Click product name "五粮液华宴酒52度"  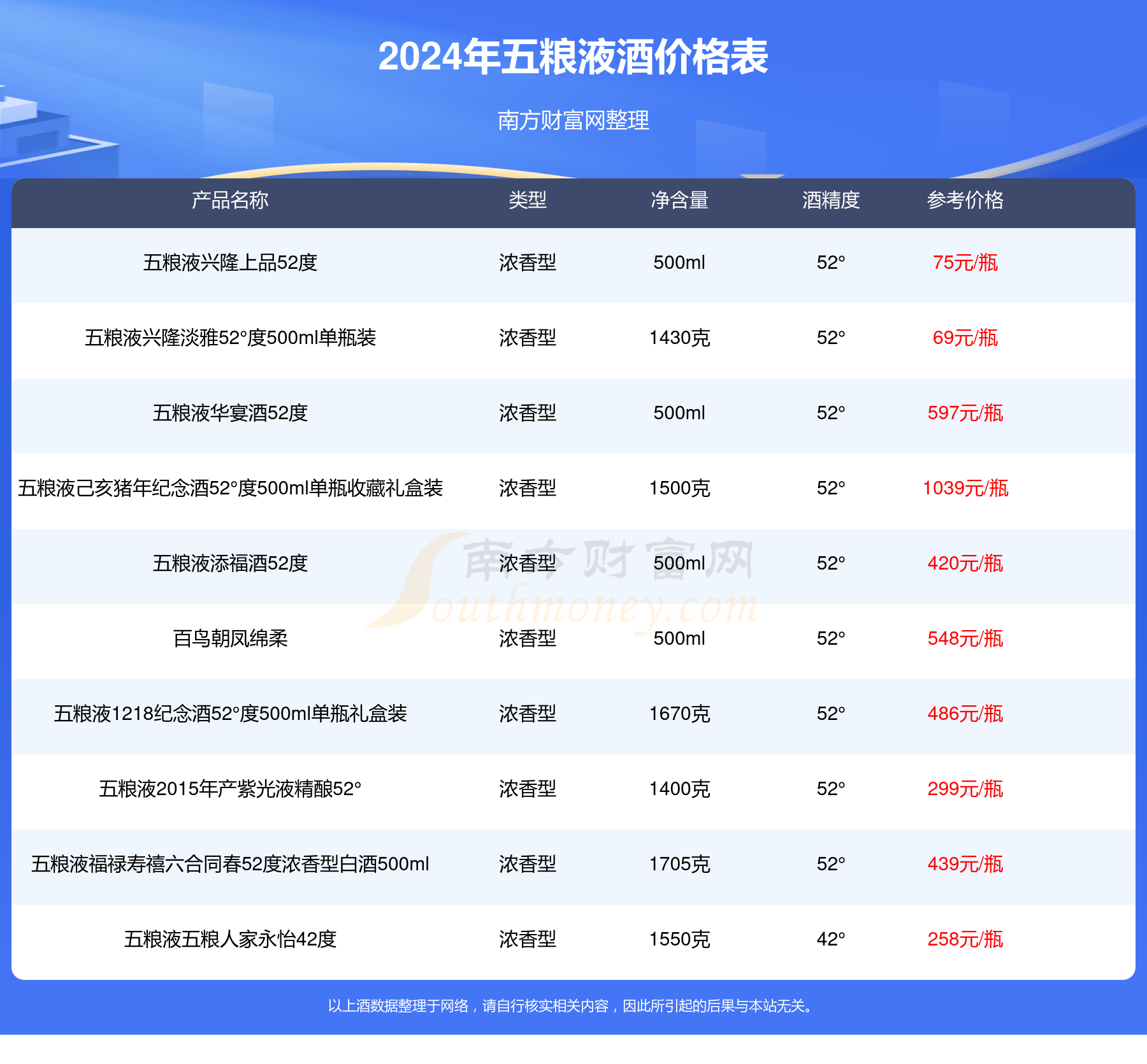230,413
